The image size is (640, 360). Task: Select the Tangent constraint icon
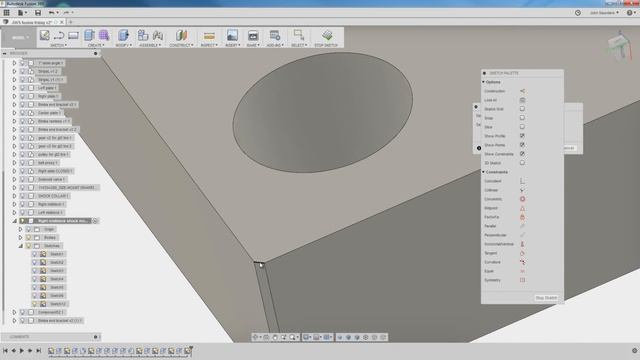[x=522, y=253]
